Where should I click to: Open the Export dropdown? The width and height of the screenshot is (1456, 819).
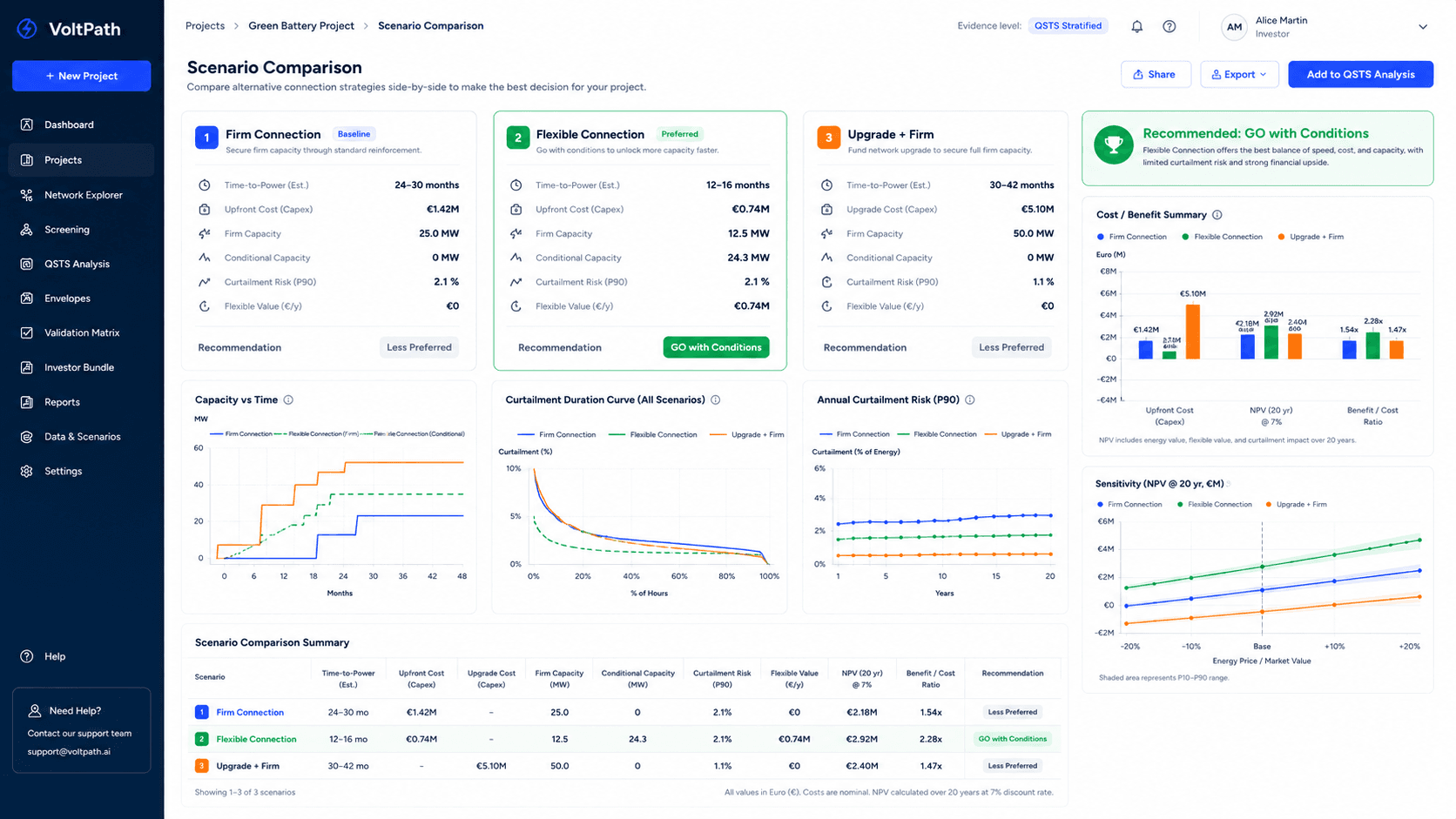click(1239, 75)
